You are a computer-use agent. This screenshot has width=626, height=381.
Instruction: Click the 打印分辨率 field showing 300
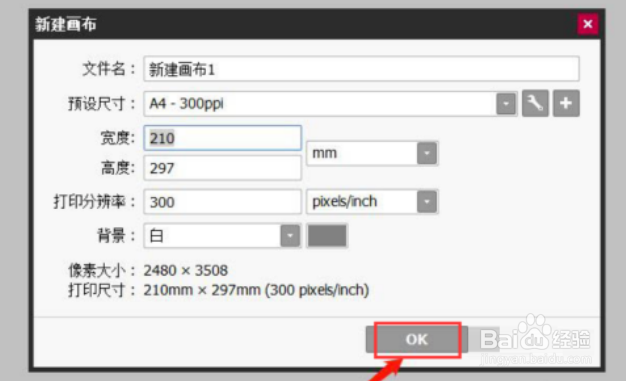click(222, 202)
